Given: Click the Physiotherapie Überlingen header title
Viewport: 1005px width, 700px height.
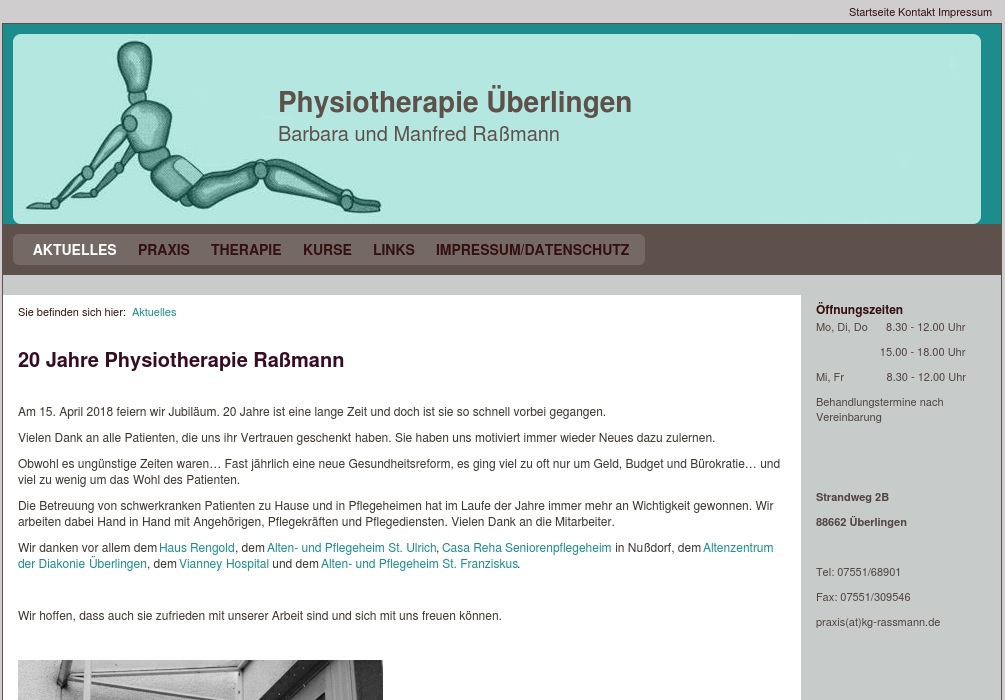Looking at the screenshot, I should click(455, 102).
